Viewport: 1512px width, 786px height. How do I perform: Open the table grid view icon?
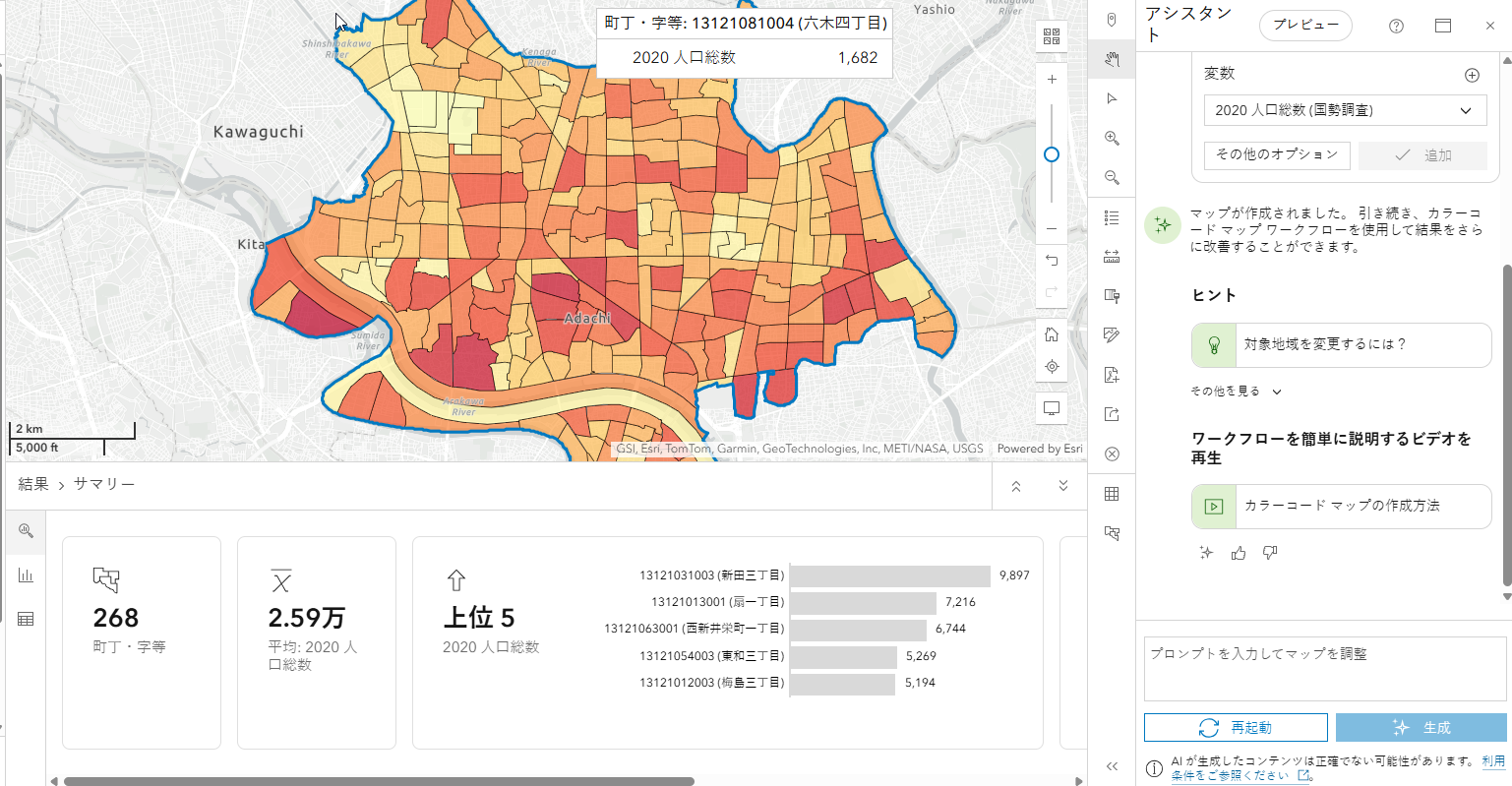(1112, 494)
